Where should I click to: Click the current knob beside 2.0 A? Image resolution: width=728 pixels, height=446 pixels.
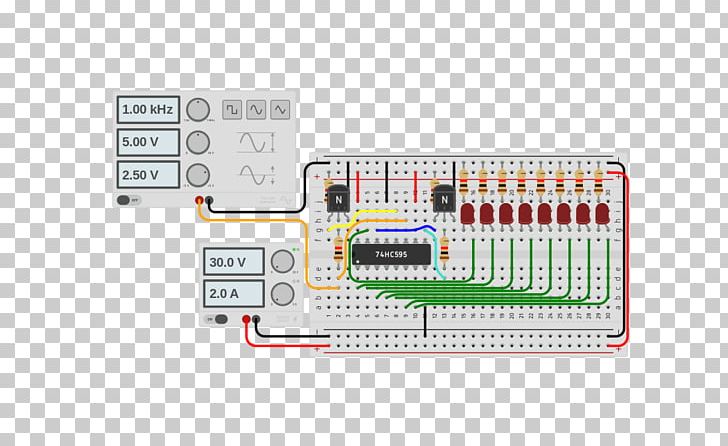pyautogui.click(x=283, y=293)
